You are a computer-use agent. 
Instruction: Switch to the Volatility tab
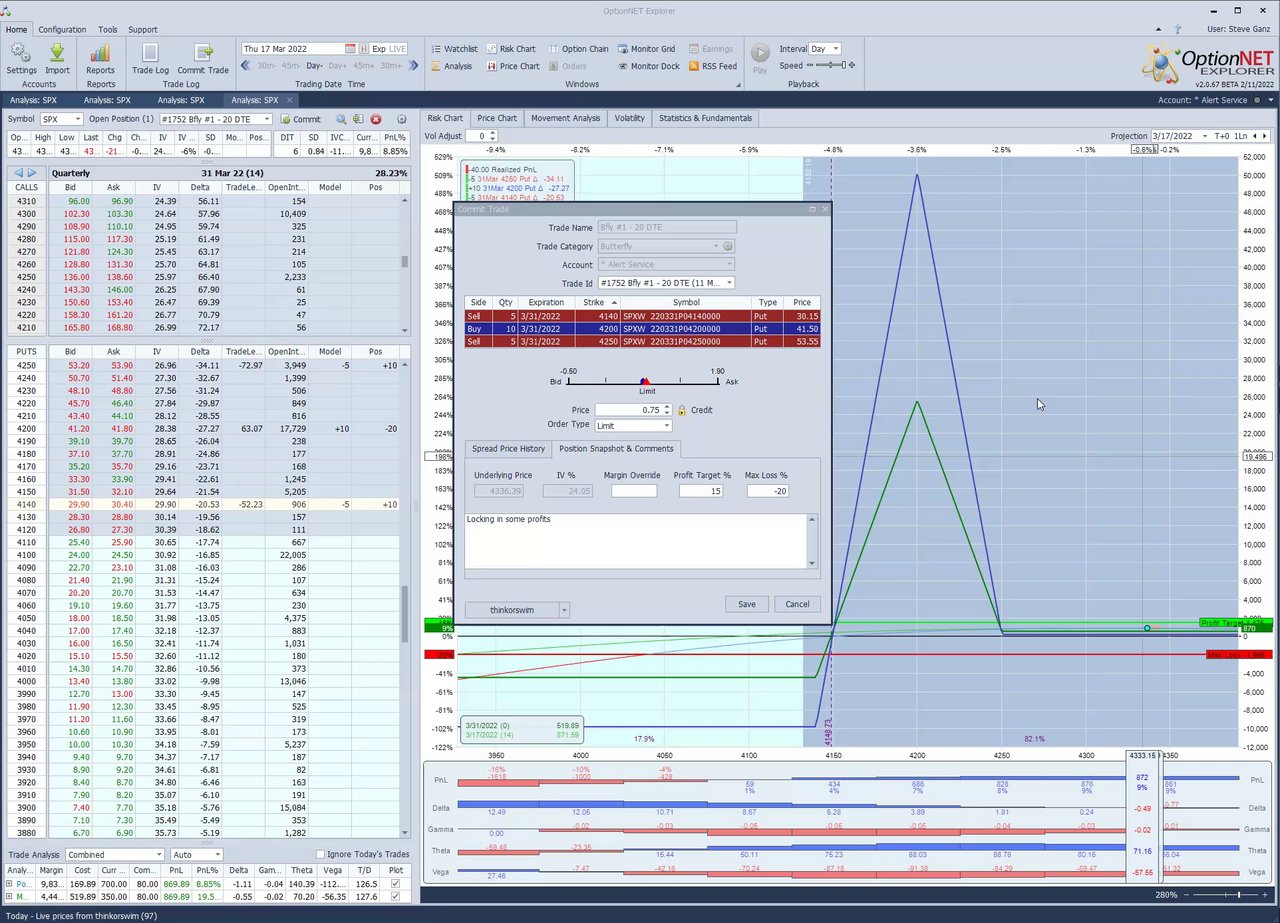tap(629, 118)
